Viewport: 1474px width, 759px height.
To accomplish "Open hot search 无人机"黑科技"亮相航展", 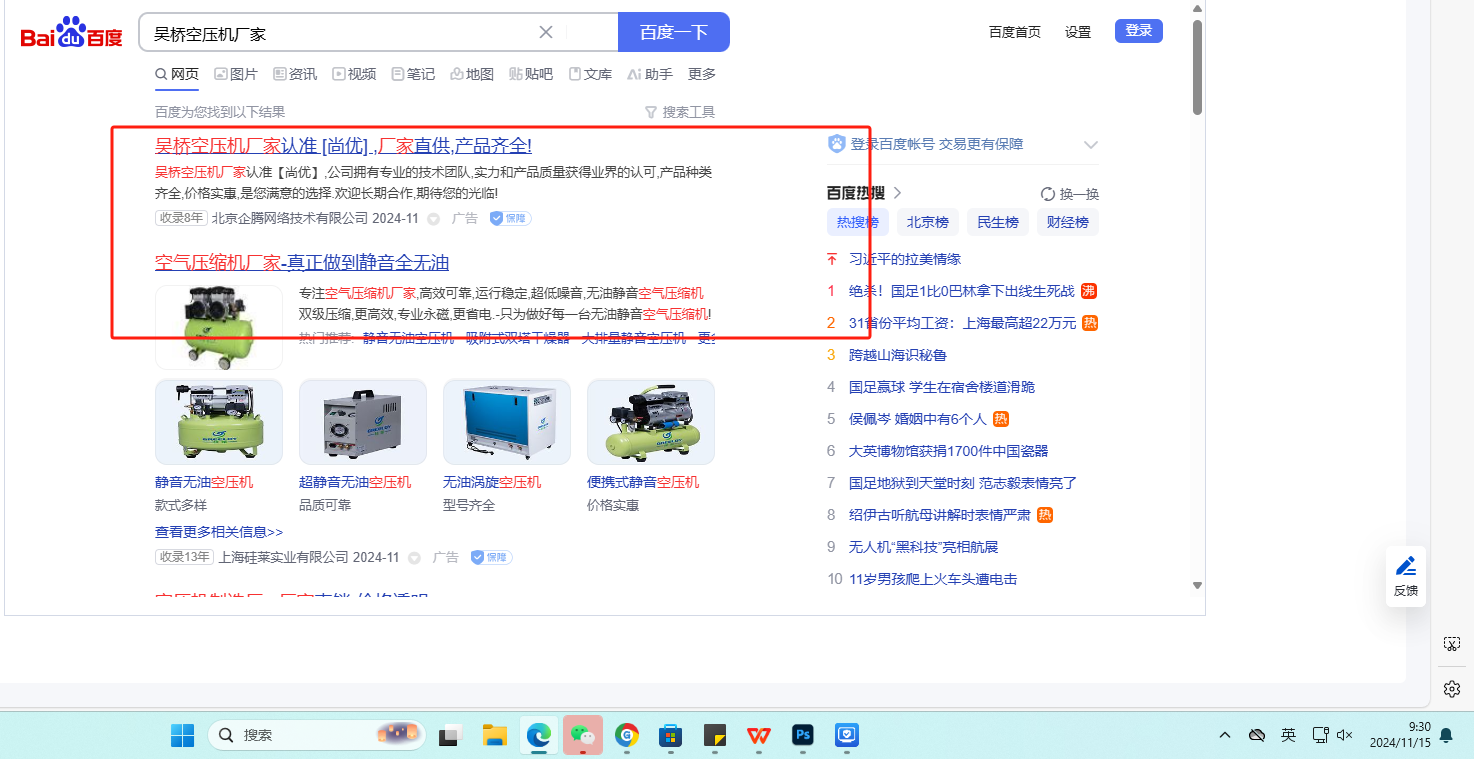I will tap(924, 547).
